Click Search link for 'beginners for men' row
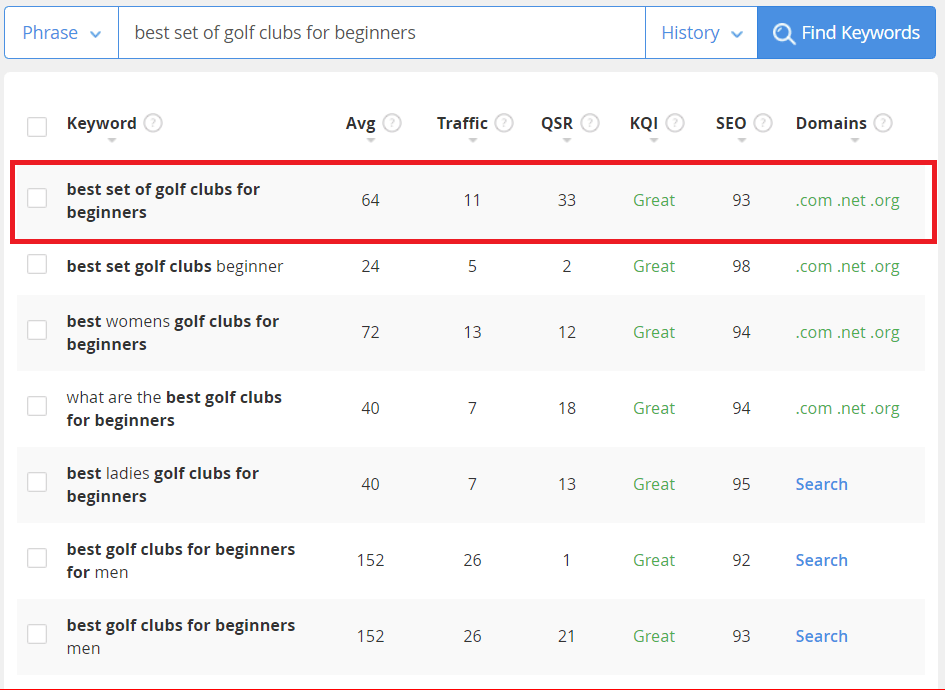945x690 pixels. tap(821, 560)
